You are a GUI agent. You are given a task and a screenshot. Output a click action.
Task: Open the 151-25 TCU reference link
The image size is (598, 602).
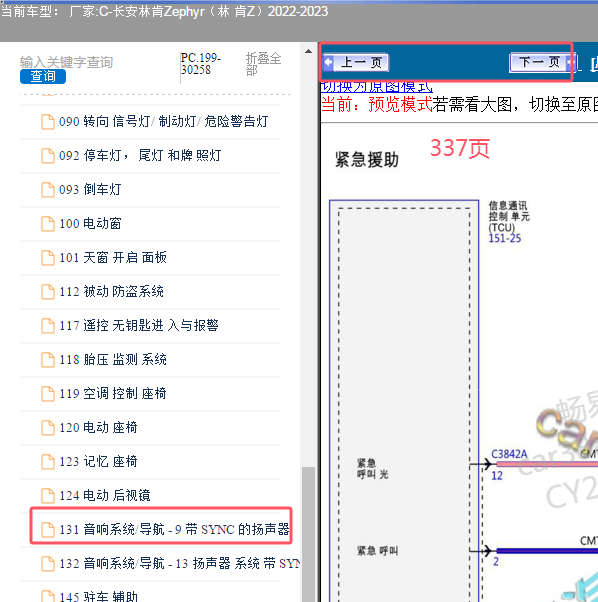[x=504, y=238]
